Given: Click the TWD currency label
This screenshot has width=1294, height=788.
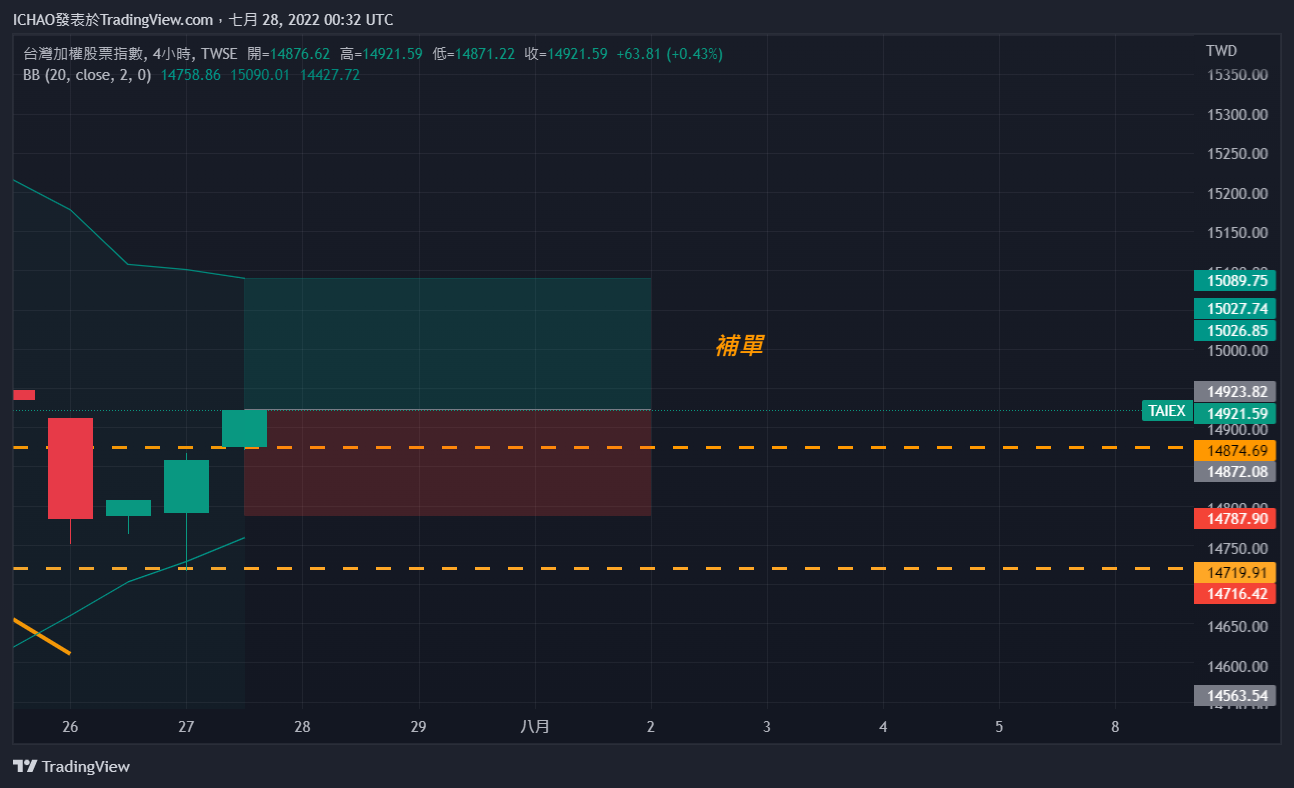Looking at the screenshot, I should coord(1221,50).
